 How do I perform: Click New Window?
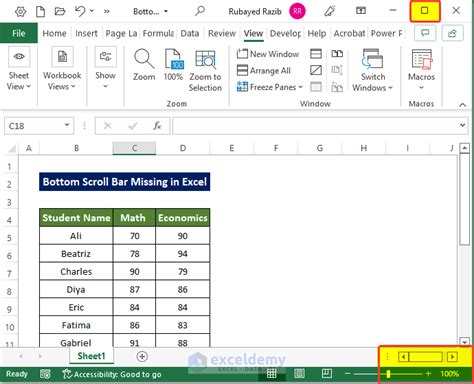[268, 54]
